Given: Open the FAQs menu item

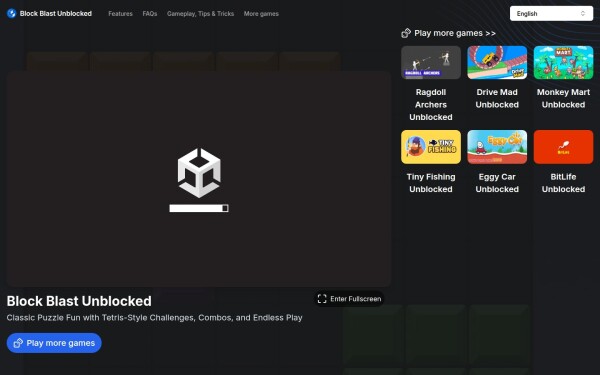Looking at the screenshot, I should pyautogui.click(x=150, y=14).
